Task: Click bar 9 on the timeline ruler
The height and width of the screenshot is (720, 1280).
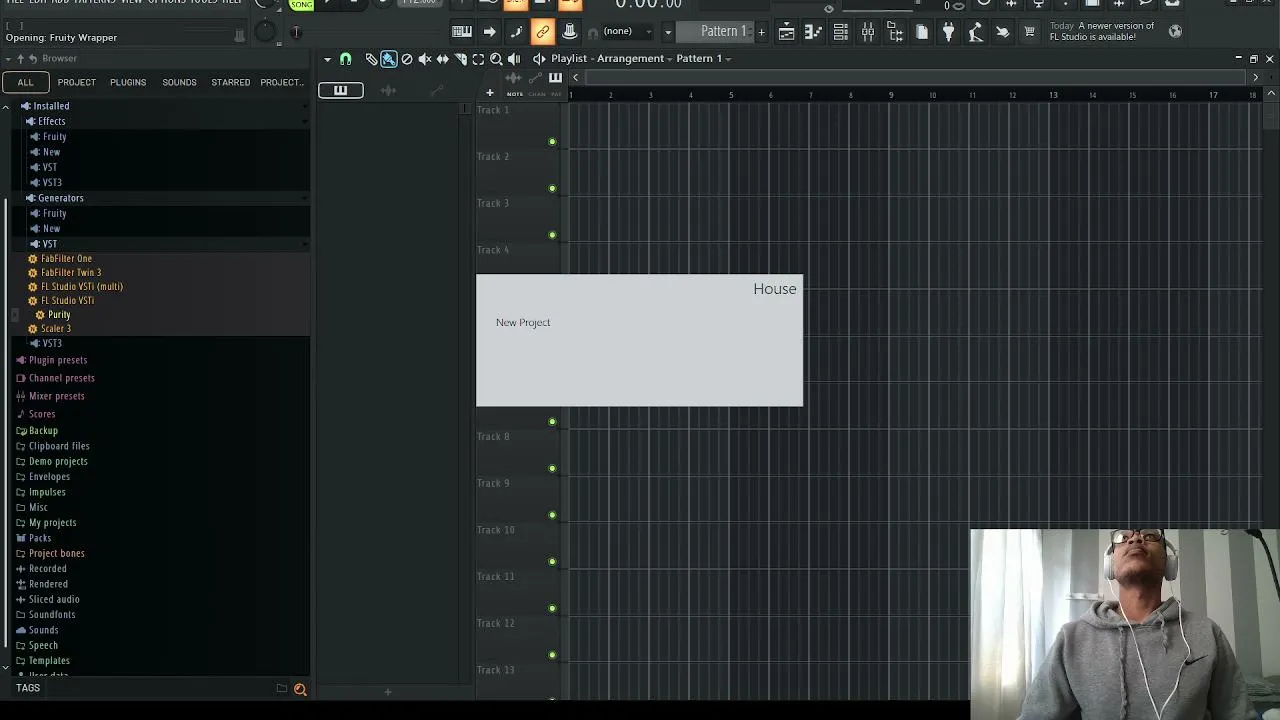Action: pyautogui.click(x=891, y=95)
